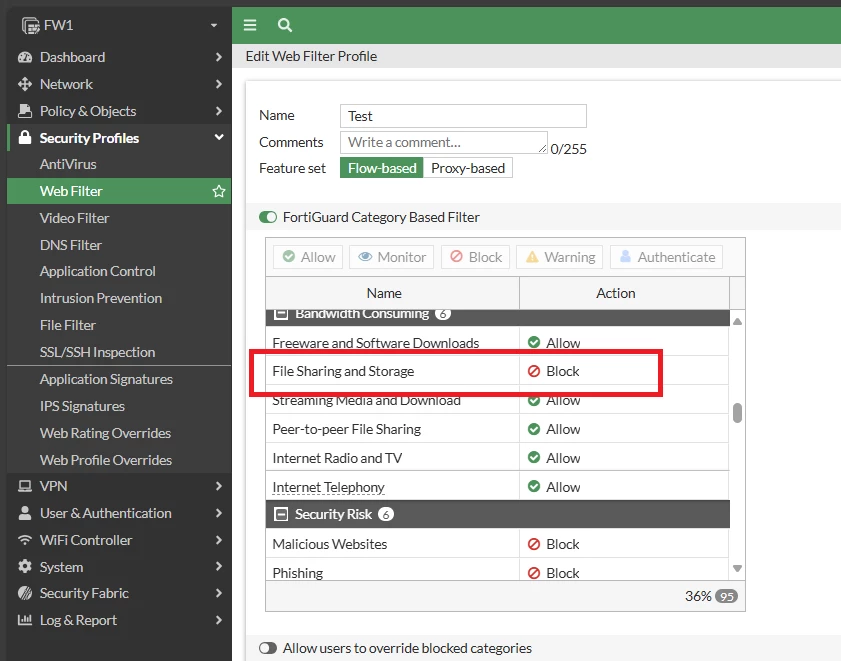Click the block icon on Malicious Websites row
Screen dimensions: 841x661
pyautogui.click(x=534, y=544)
